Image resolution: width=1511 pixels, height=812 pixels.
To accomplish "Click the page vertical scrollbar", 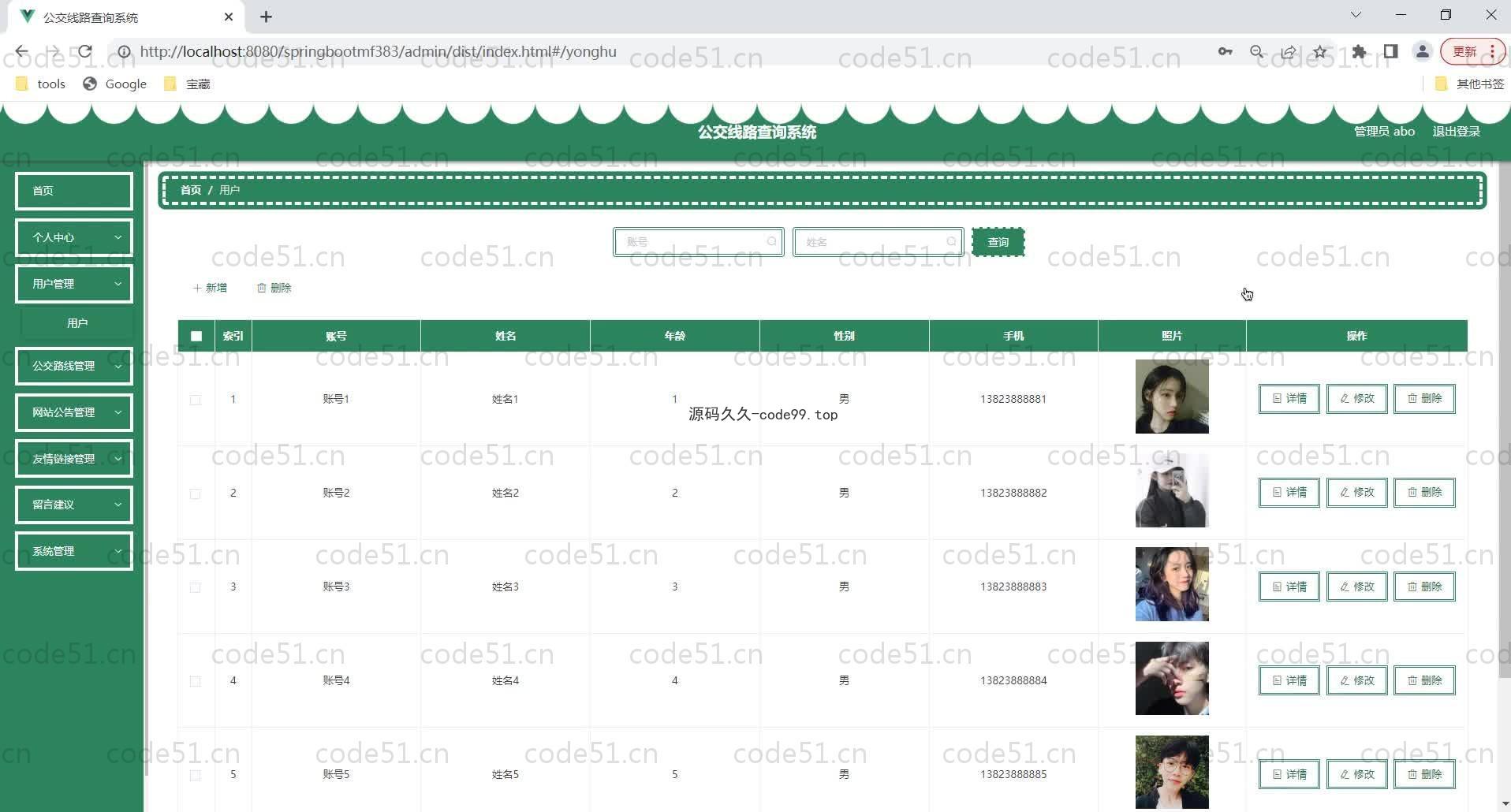I will [x=1504, y=418].
